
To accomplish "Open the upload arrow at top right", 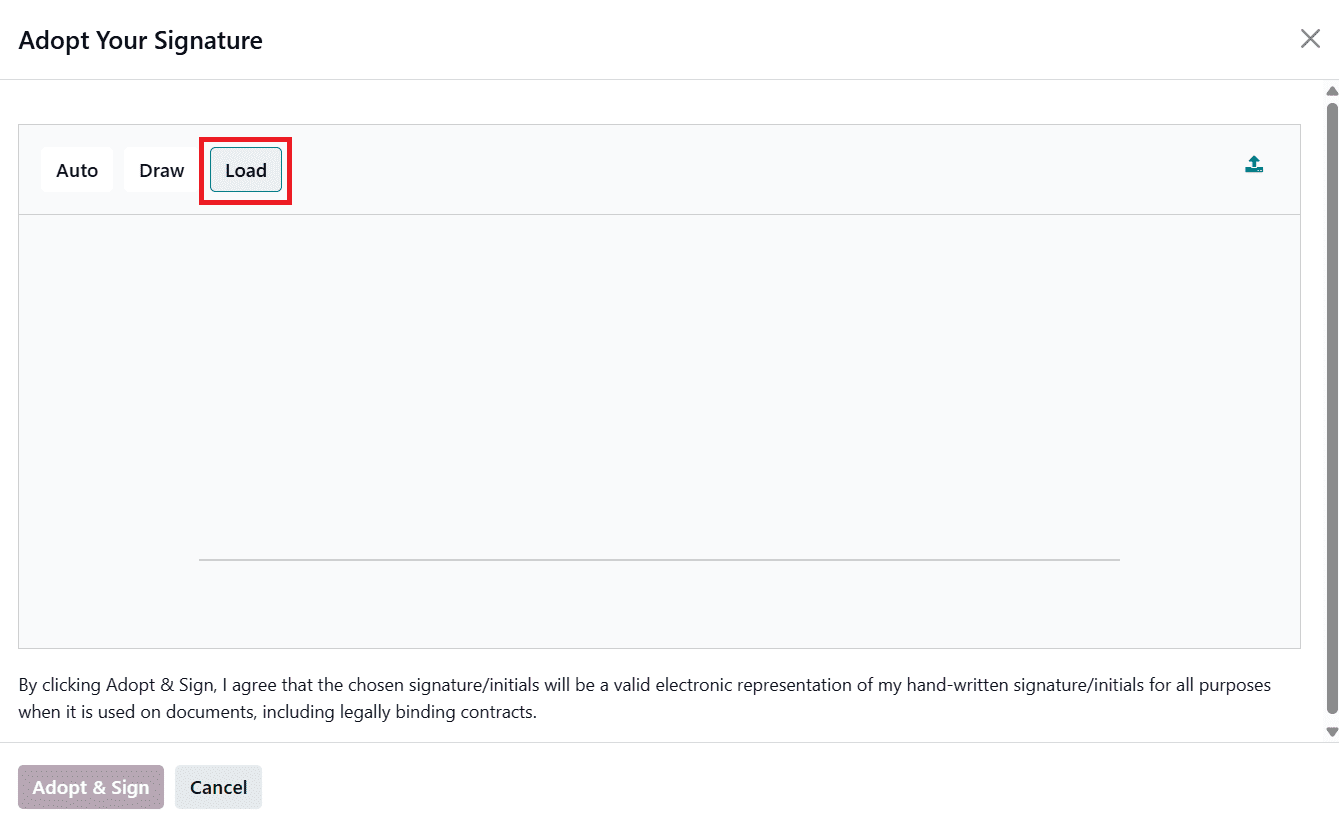I will click(1254, 163).
